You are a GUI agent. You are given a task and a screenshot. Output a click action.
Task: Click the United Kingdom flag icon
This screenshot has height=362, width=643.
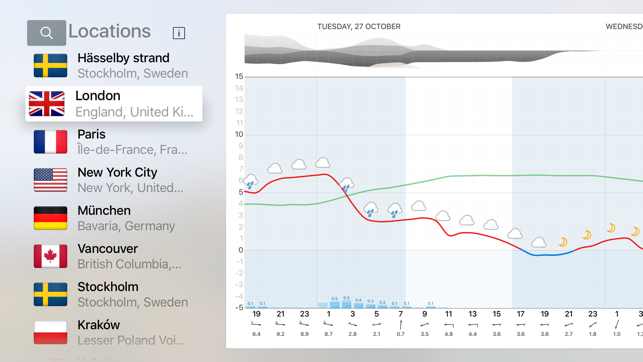(x=47, y=104)
